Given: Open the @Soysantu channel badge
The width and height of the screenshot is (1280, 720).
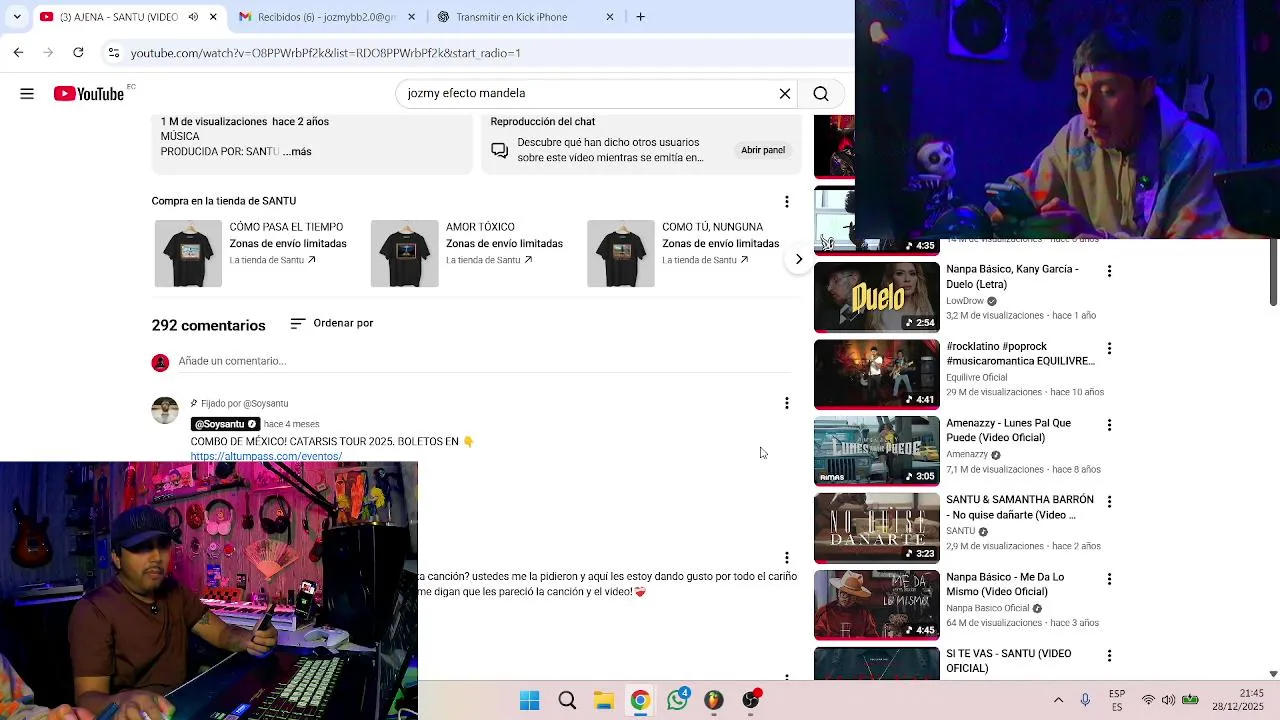Looking at the screenshot, I should tap(225, 424).
